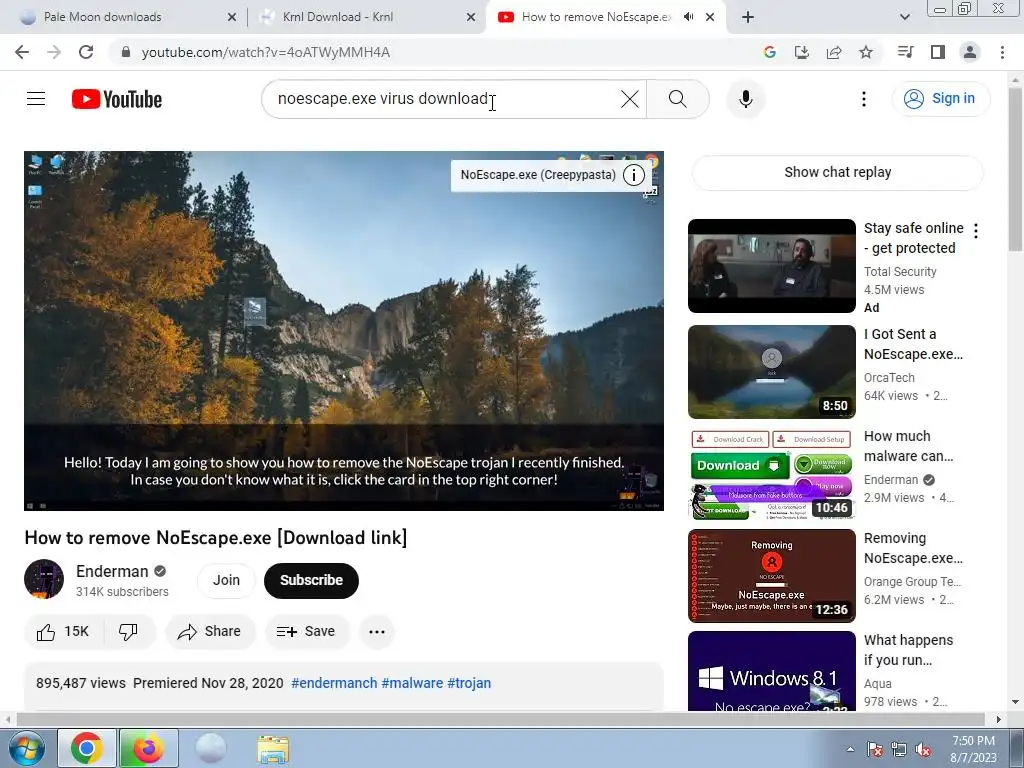Open a new browser tab
Image resolution: width=1024 pixels, height=768 pixels.
[x=748, y=17]
